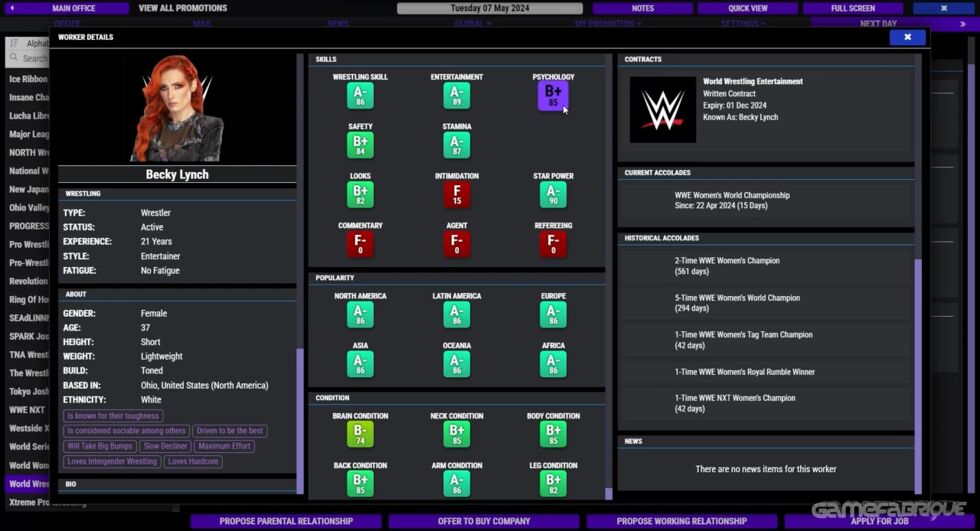The width and height of the screenshot is (980, 531).
Task: Select Ice Ribbon in promotions list
Action: click(28, 79)
